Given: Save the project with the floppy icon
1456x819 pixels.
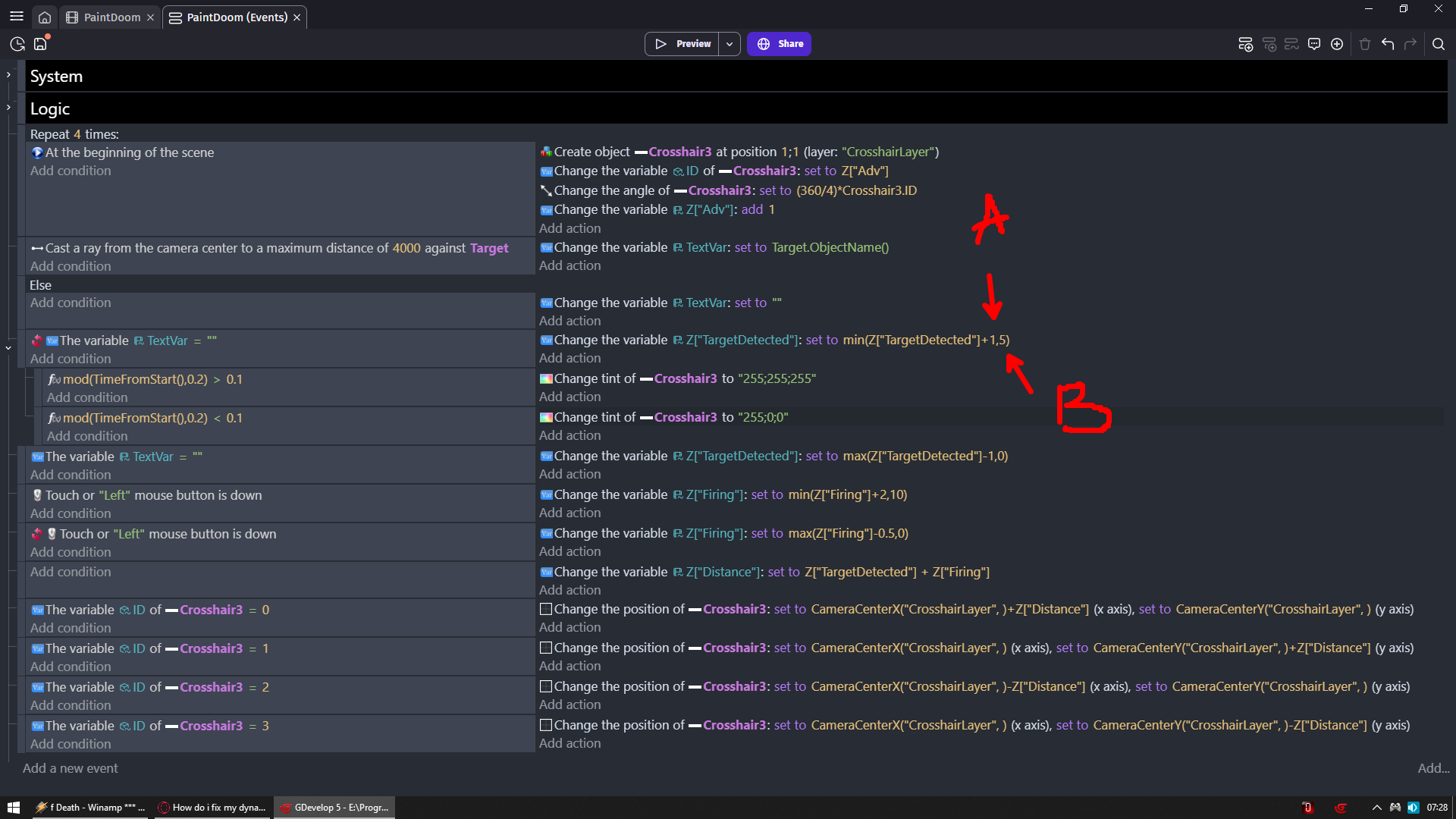Looking at the screenshot, I should click(40, 44).
